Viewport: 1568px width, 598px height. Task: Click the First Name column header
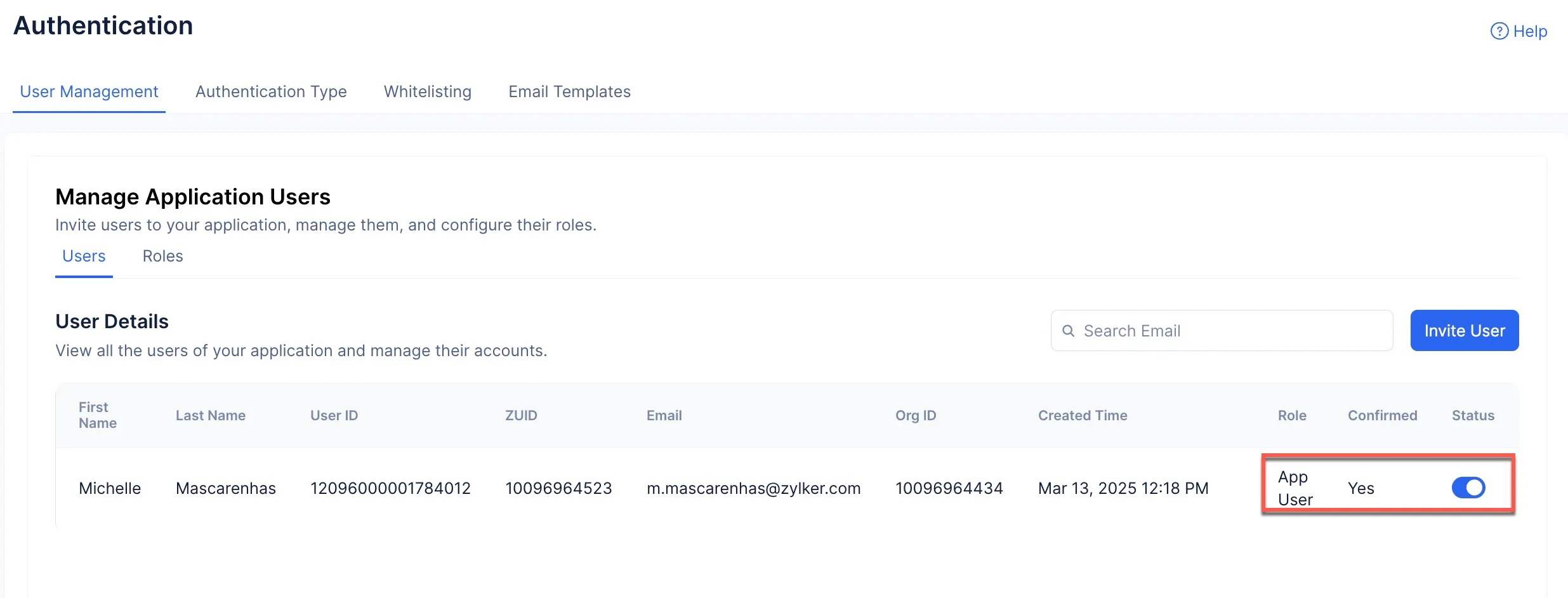[98, 415]
